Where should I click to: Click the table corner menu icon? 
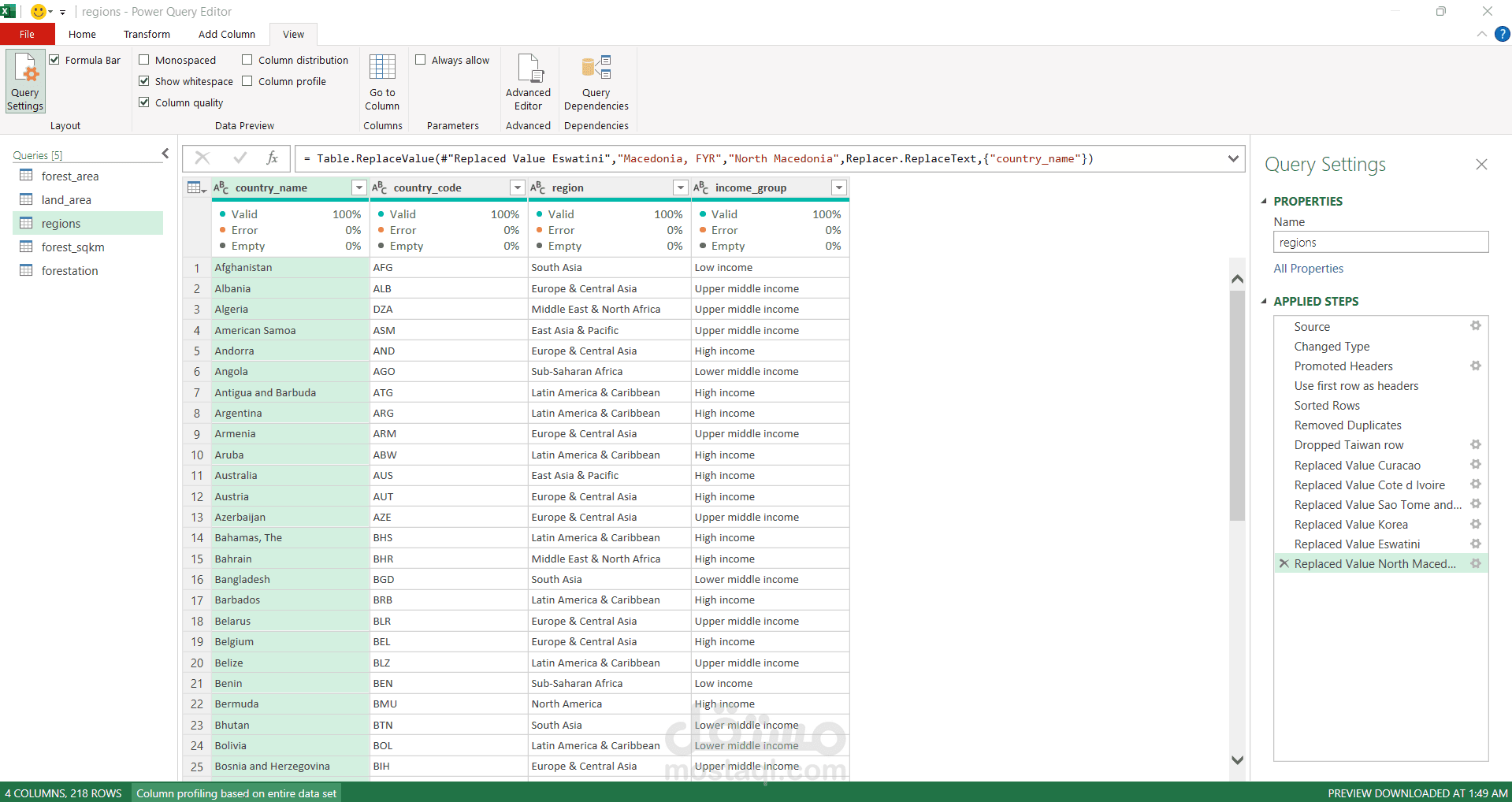pos(195,188)
